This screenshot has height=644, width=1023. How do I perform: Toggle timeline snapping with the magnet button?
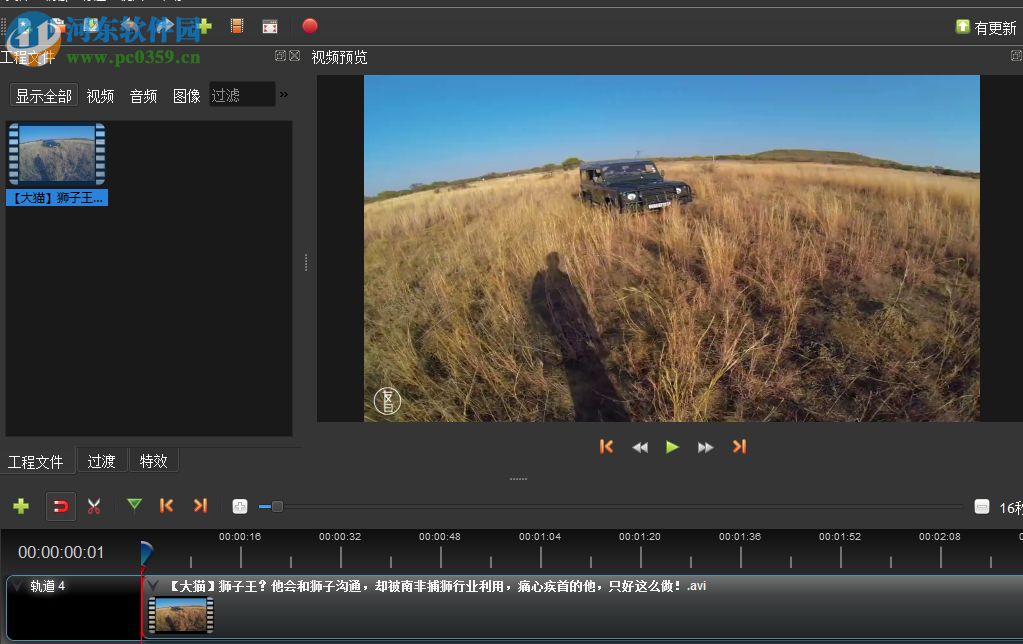60,507
